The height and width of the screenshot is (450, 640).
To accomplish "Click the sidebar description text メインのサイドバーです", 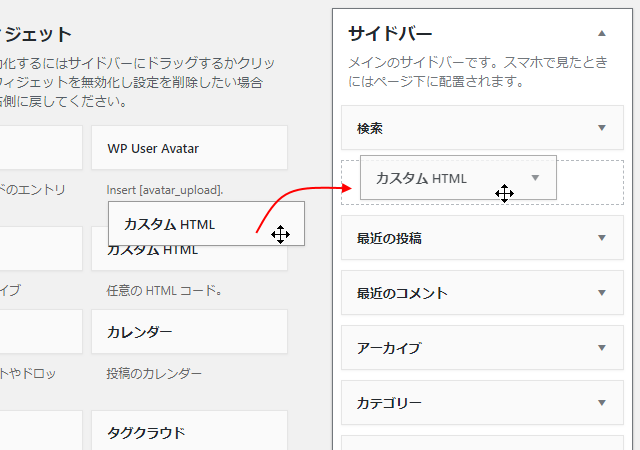I will 478,72.
